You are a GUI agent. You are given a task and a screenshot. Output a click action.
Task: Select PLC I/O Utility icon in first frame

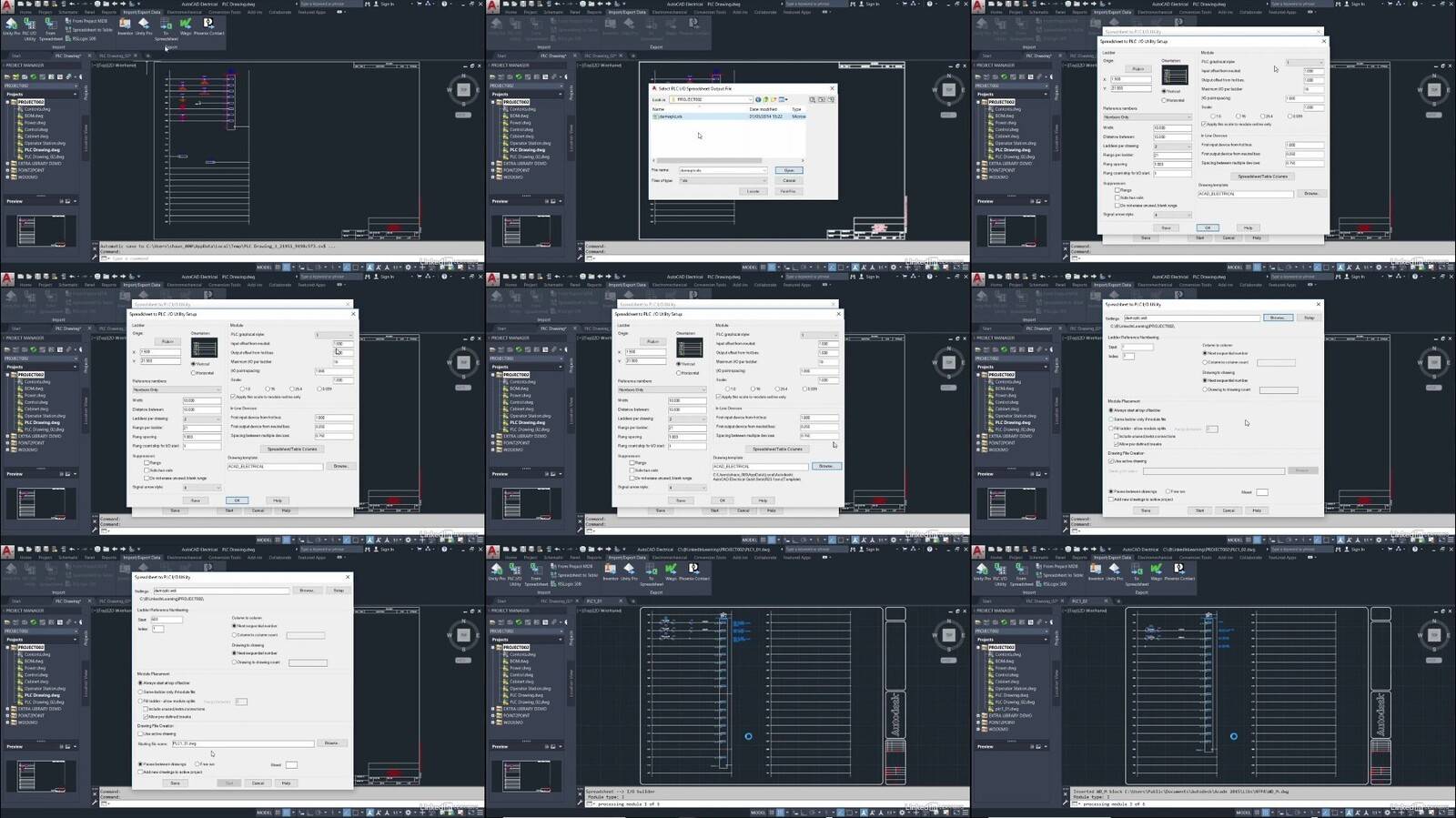pyautogui.click(x=29, y=25)
